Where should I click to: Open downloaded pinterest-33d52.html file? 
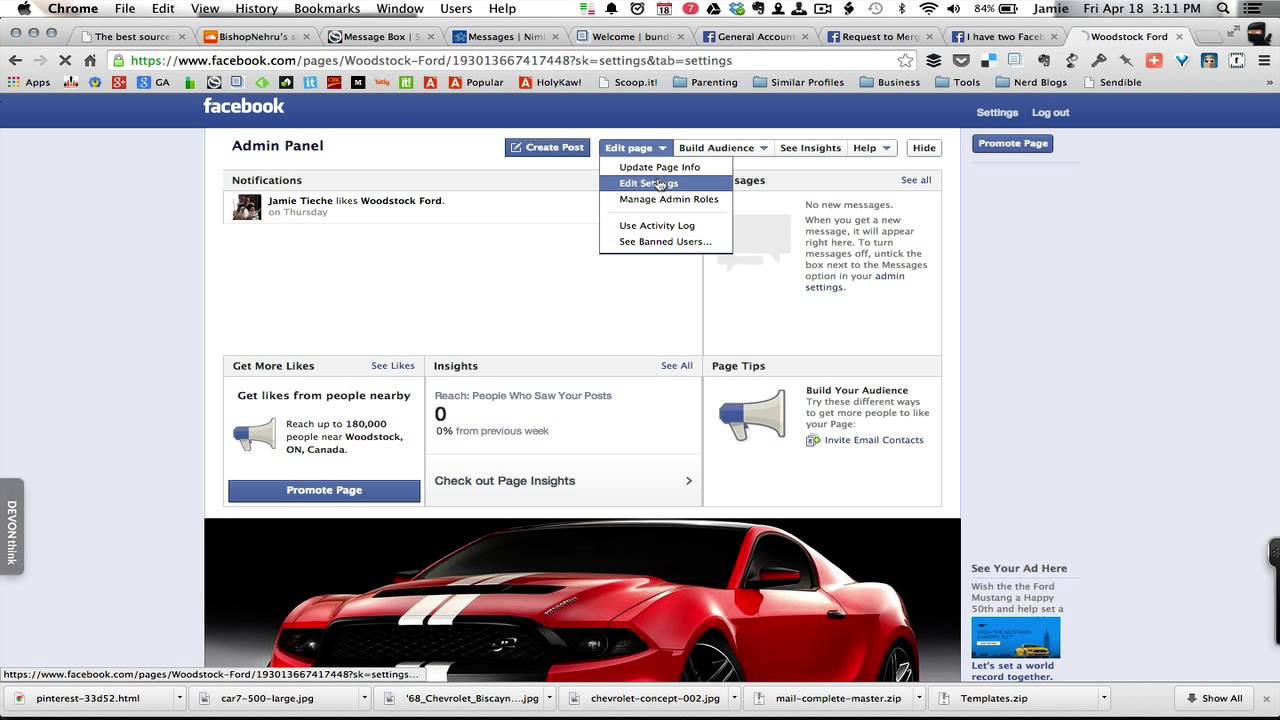pyautogui.click(x=87, y=698)
